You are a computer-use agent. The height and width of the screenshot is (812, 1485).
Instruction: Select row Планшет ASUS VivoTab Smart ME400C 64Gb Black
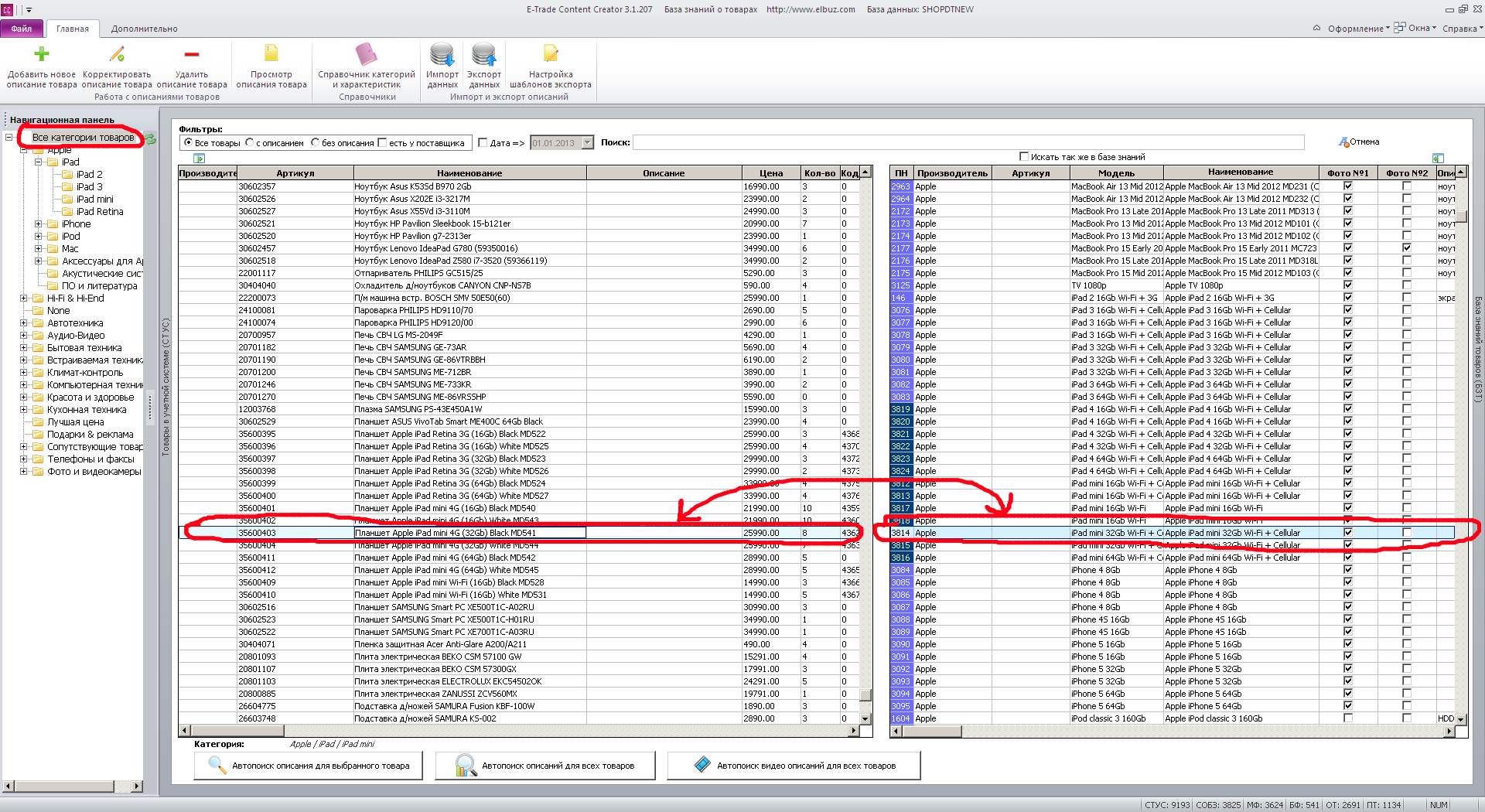coord(520,421)
